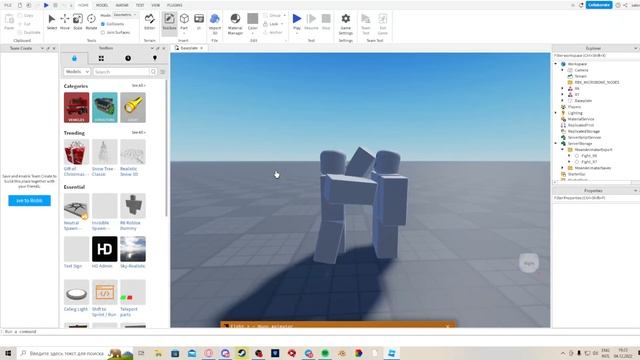This screenshot has width=640, height=360.
Task: Choose the R6 Roblox Dummy model
Action: click(133, 211)
